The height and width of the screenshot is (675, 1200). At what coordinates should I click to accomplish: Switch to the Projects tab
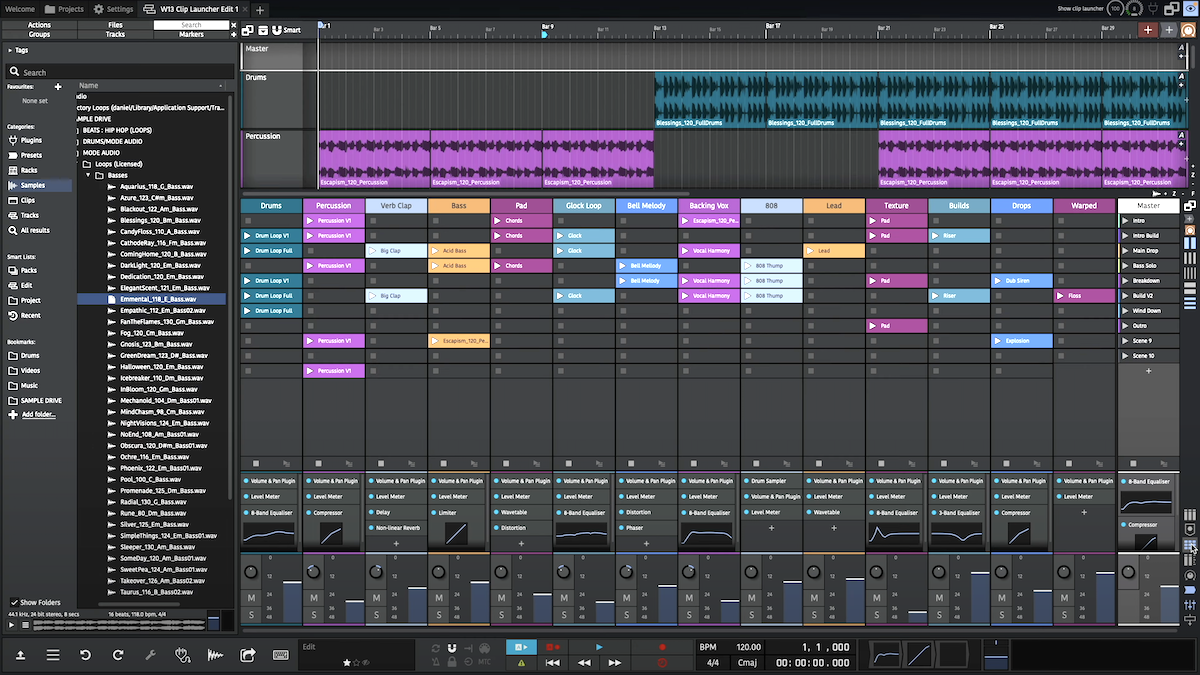65,8
